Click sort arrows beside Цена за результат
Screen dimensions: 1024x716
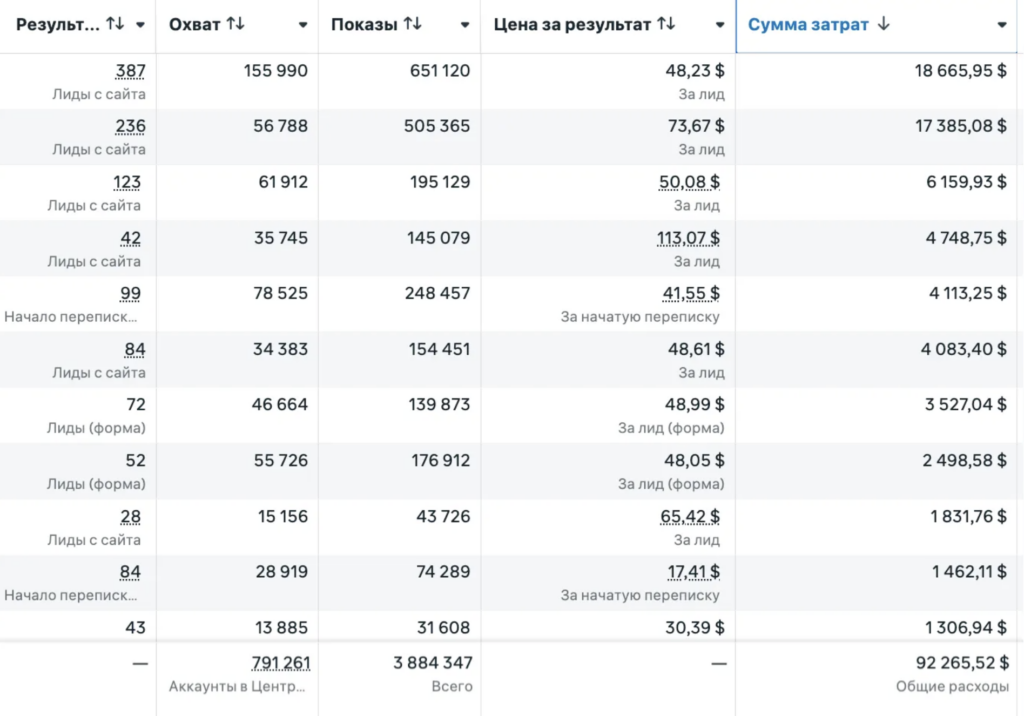[666, 24]
